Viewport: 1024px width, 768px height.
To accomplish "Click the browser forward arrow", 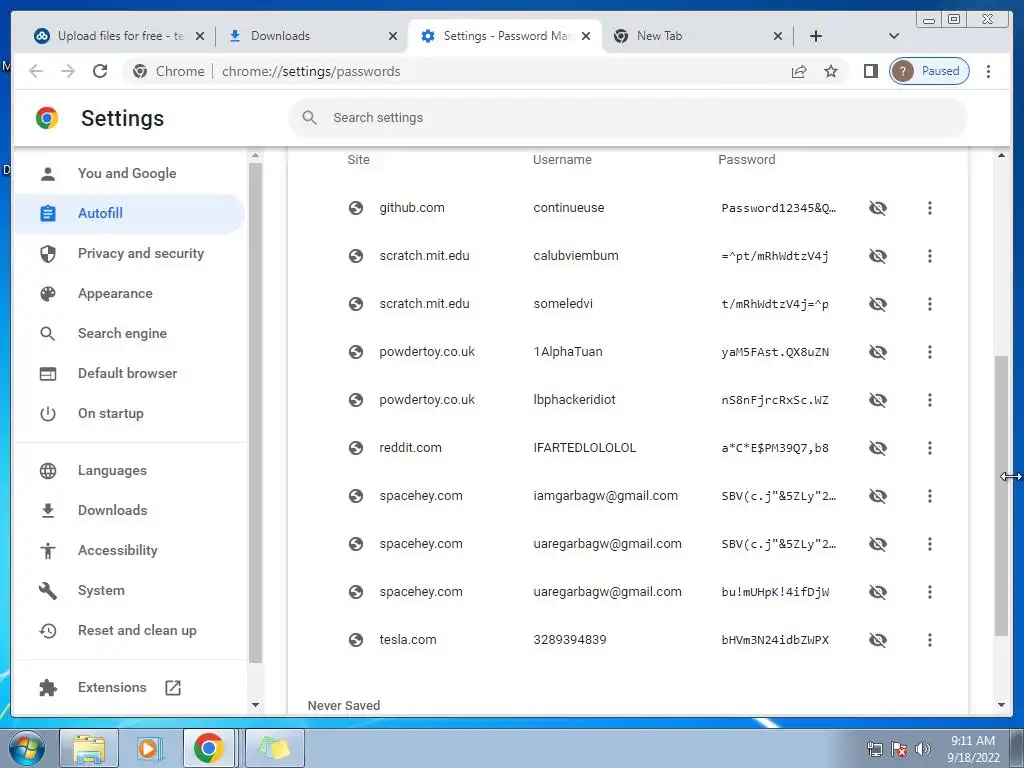I will (68, 71).
